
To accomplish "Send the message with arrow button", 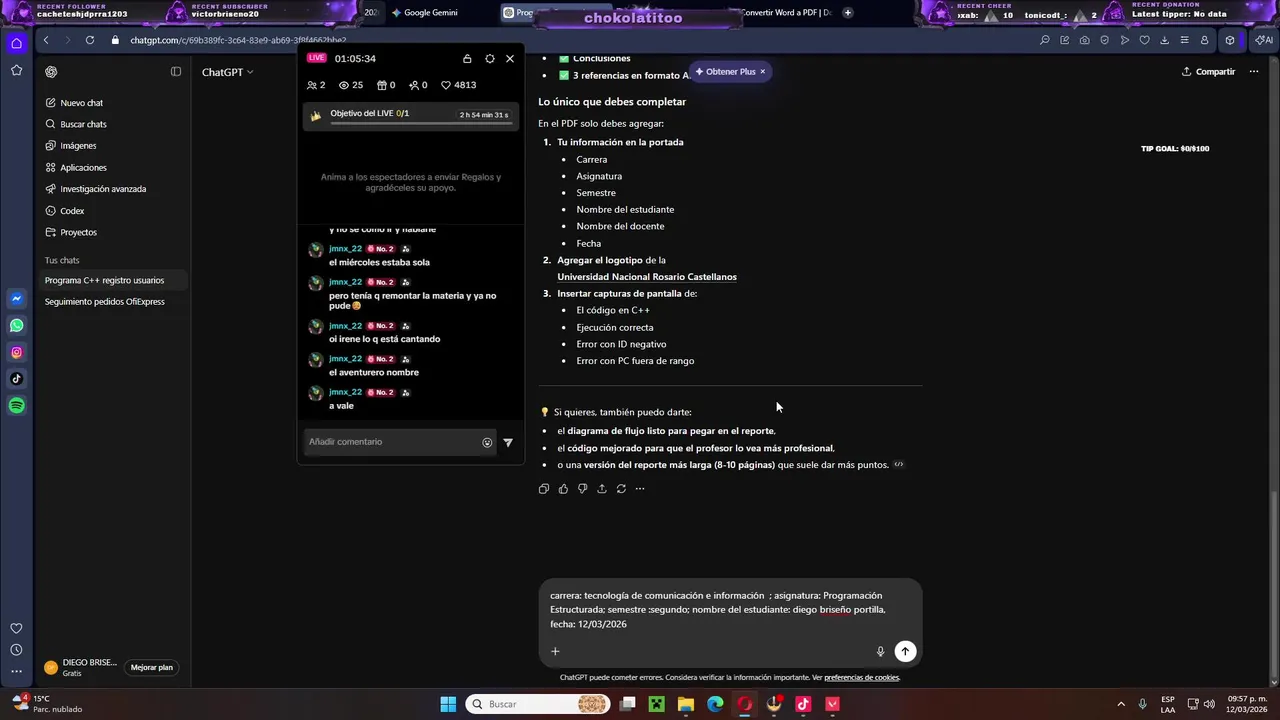I will click(905, 651).
